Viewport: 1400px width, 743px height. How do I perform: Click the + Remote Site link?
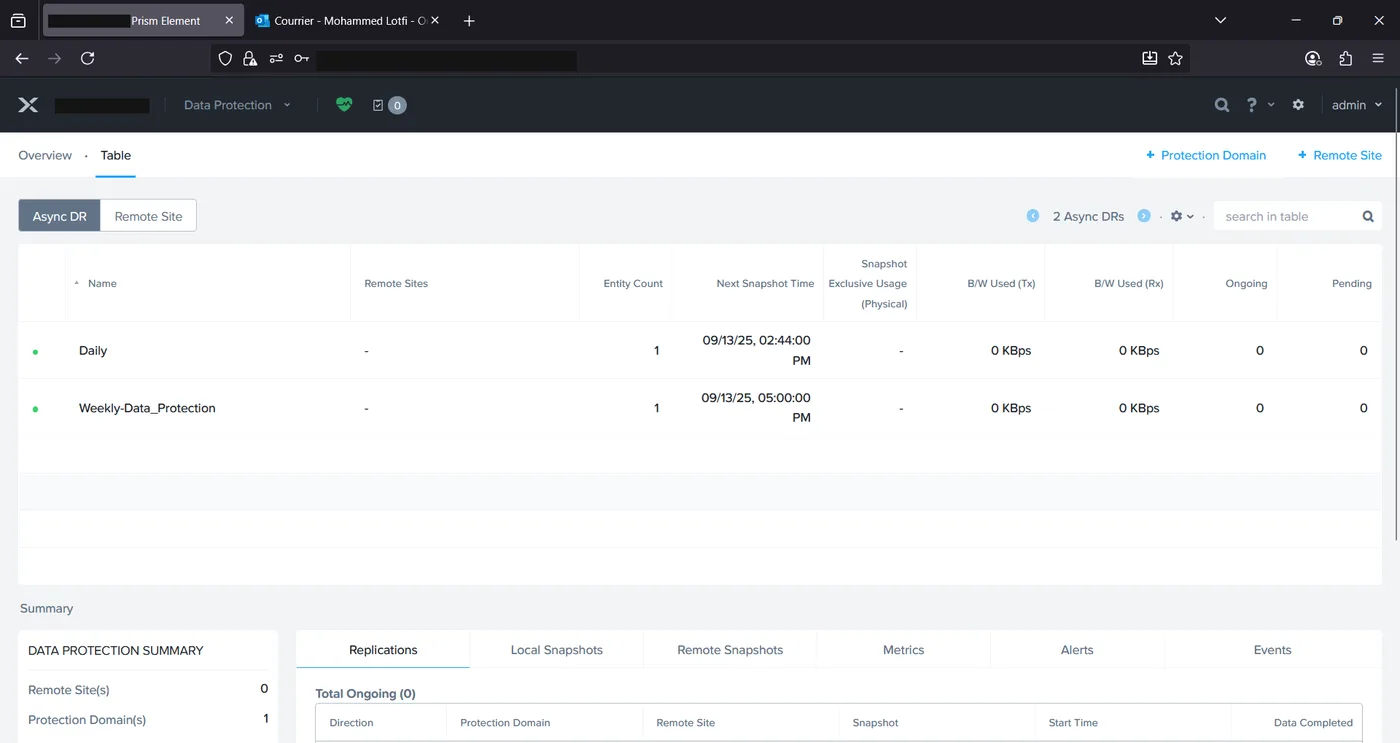pyautogui.click(x=1340, y=155)
